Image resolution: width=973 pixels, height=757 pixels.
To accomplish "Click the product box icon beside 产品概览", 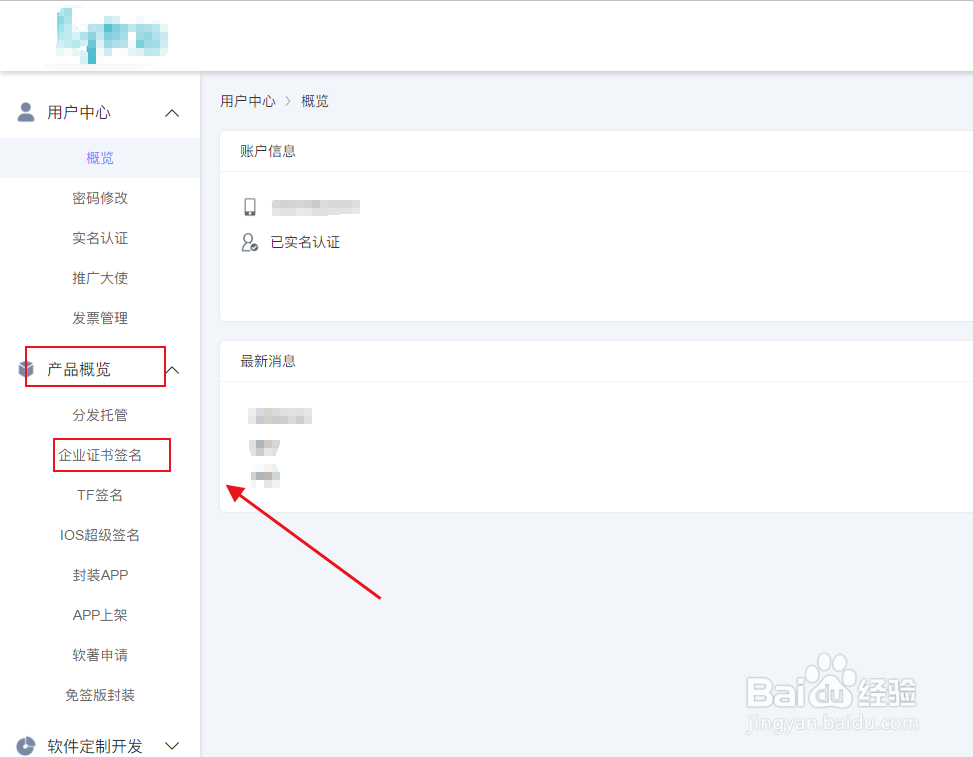I will point(27,367).
